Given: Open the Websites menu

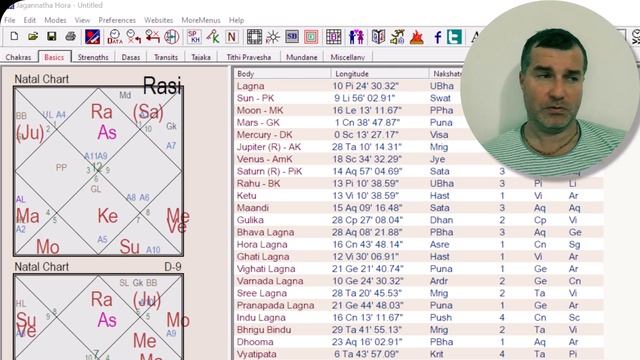Looking at the screenshot, I should (158, 20).
